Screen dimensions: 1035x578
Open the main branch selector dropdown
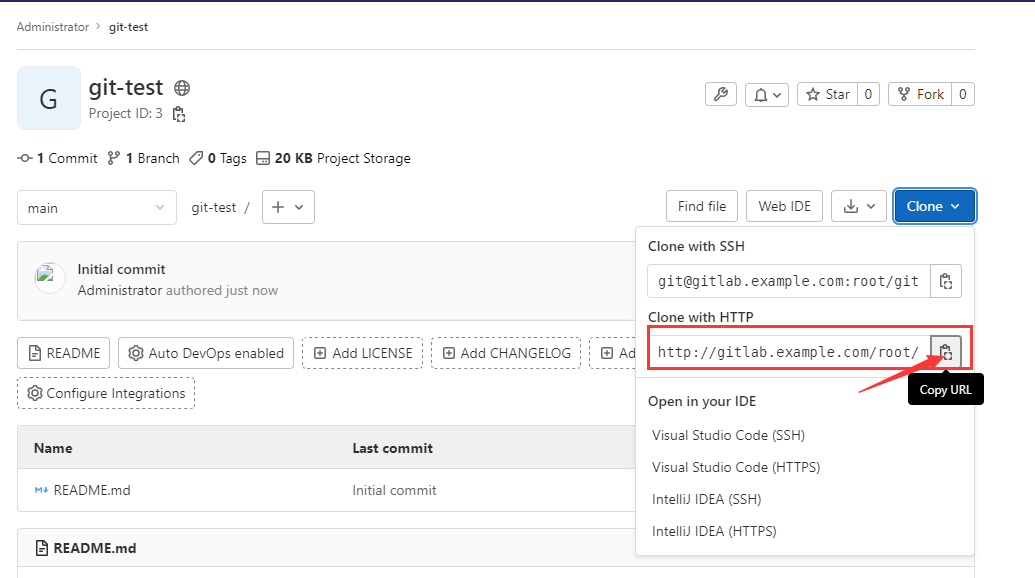pos(97,208)
